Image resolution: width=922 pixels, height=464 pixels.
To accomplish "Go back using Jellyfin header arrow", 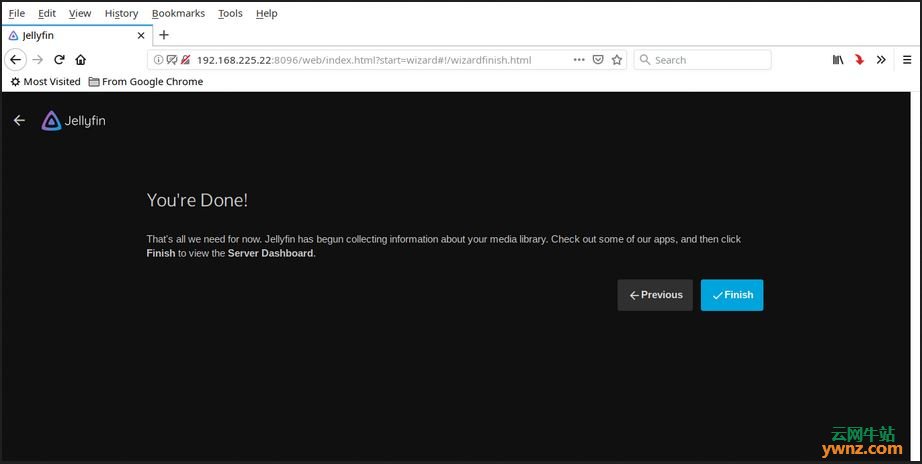I will coord(19,121).
